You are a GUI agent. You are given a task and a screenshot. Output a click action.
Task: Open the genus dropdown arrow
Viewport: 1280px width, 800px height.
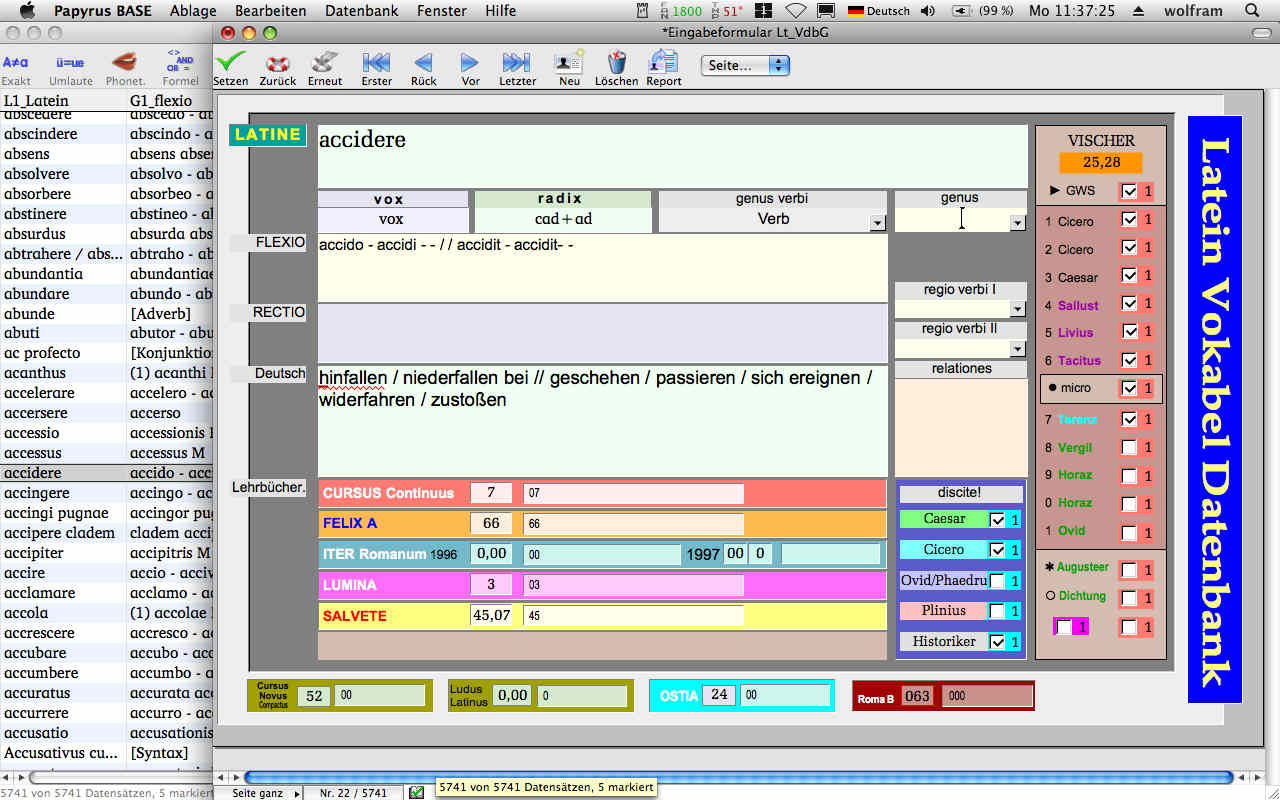[1018, 224]
